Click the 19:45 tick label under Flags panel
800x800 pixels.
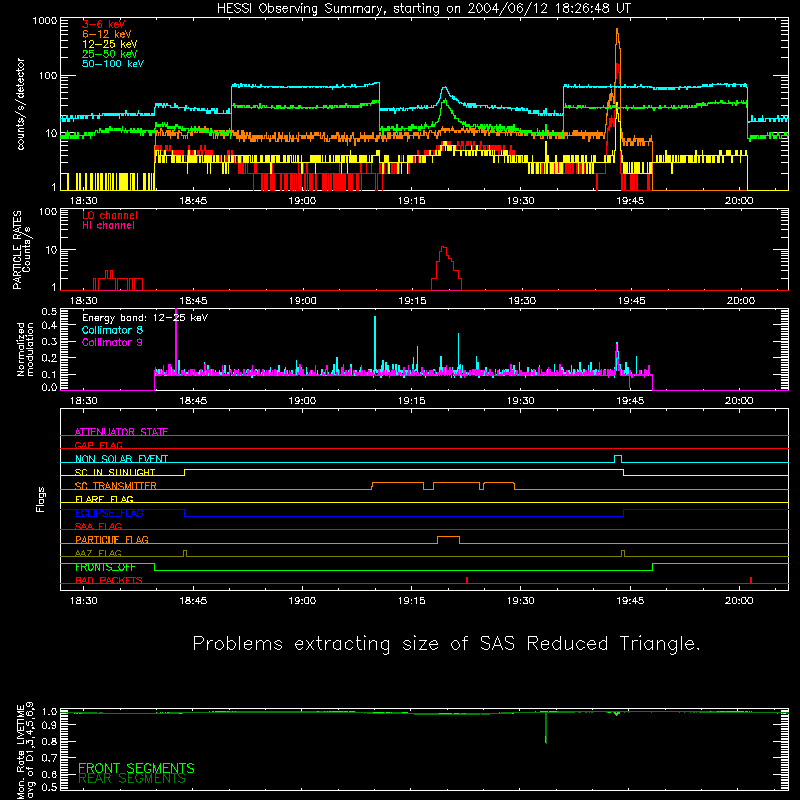point(630,601)
